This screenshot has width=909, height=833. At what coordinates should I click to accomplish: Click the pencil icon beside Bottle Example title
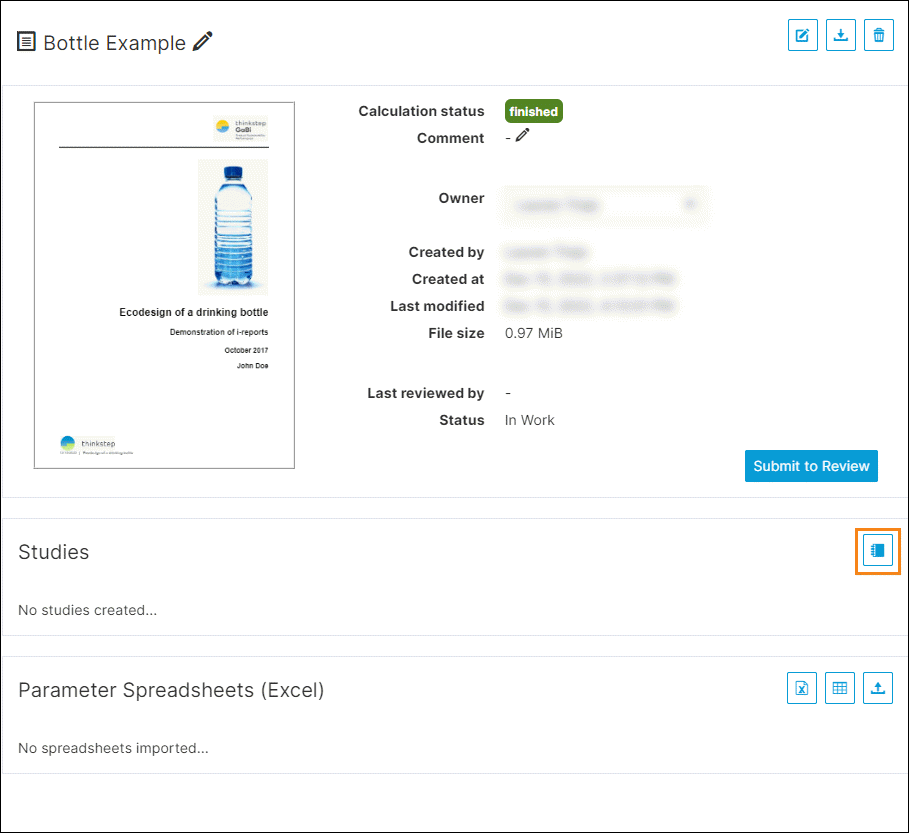(203, 42)
